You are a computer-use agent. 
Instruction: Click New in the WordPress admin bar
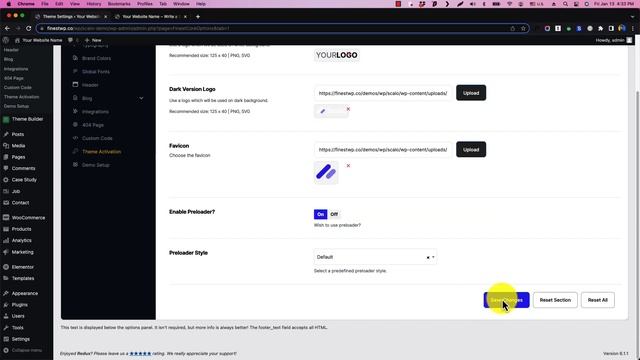(x=93, y=40)
